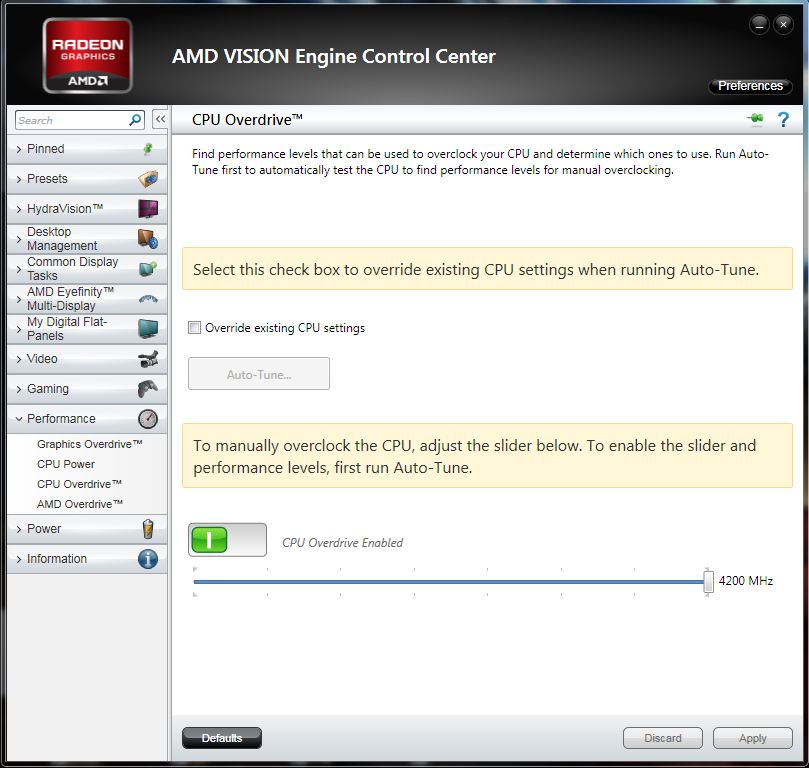Click the Video camcorder icon

(148, 359)
